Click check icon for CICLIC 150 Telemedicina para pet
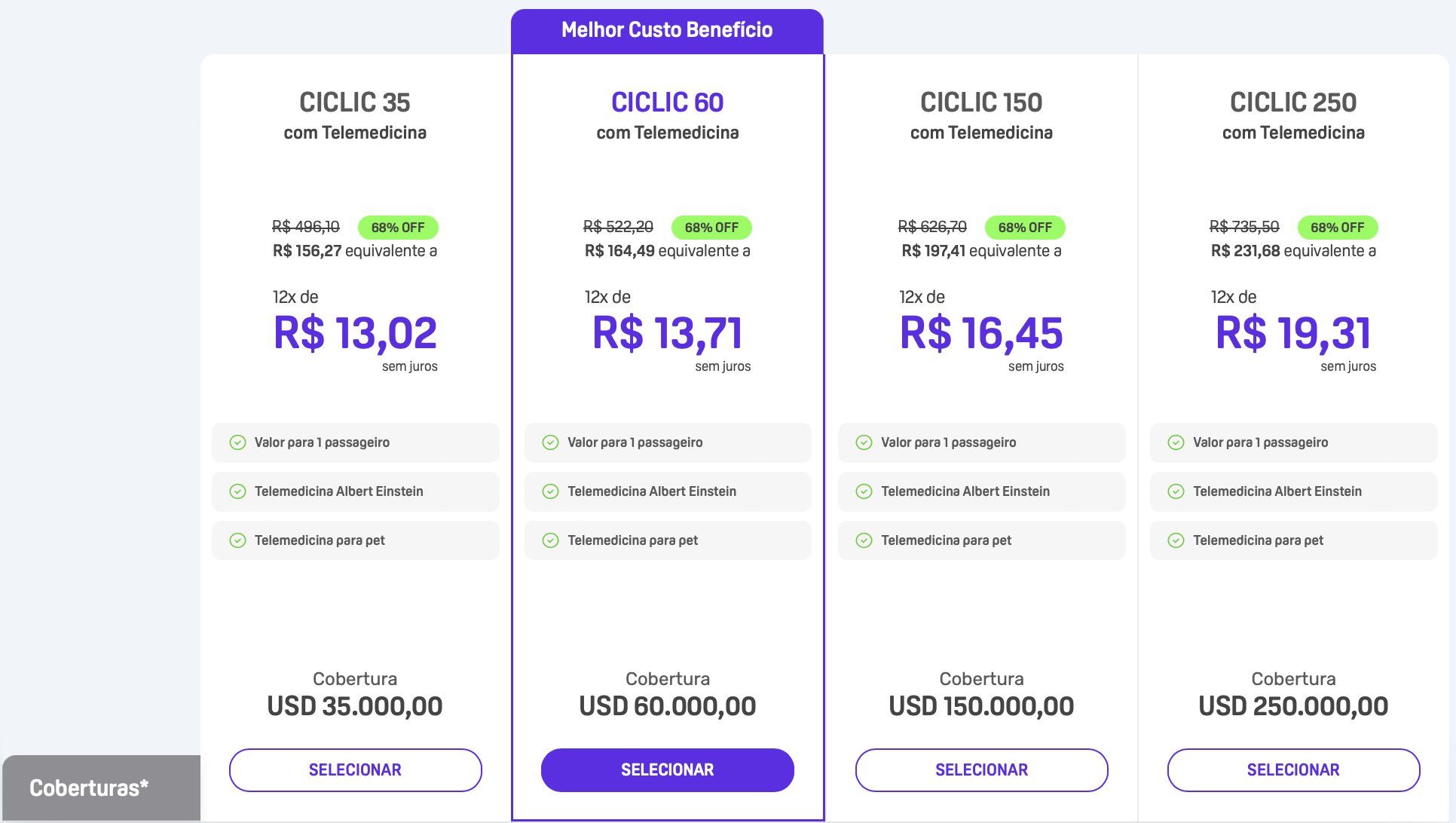Image resolution: width=1456 pixels, height=823 pixels. [864, 540]
